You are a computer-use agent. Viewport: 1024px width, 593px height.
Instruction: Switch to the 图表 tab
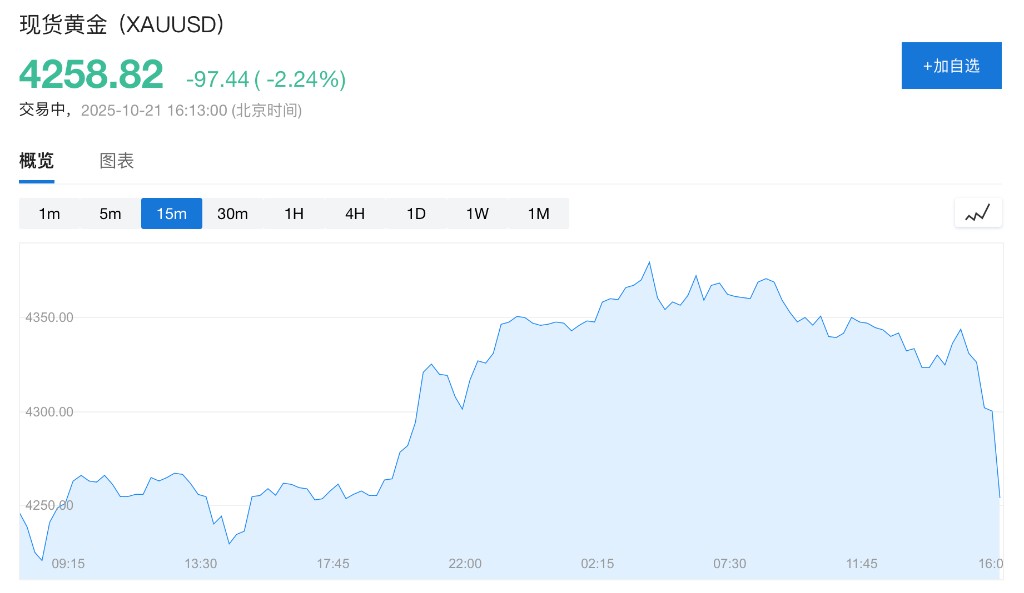click(117, 161)
